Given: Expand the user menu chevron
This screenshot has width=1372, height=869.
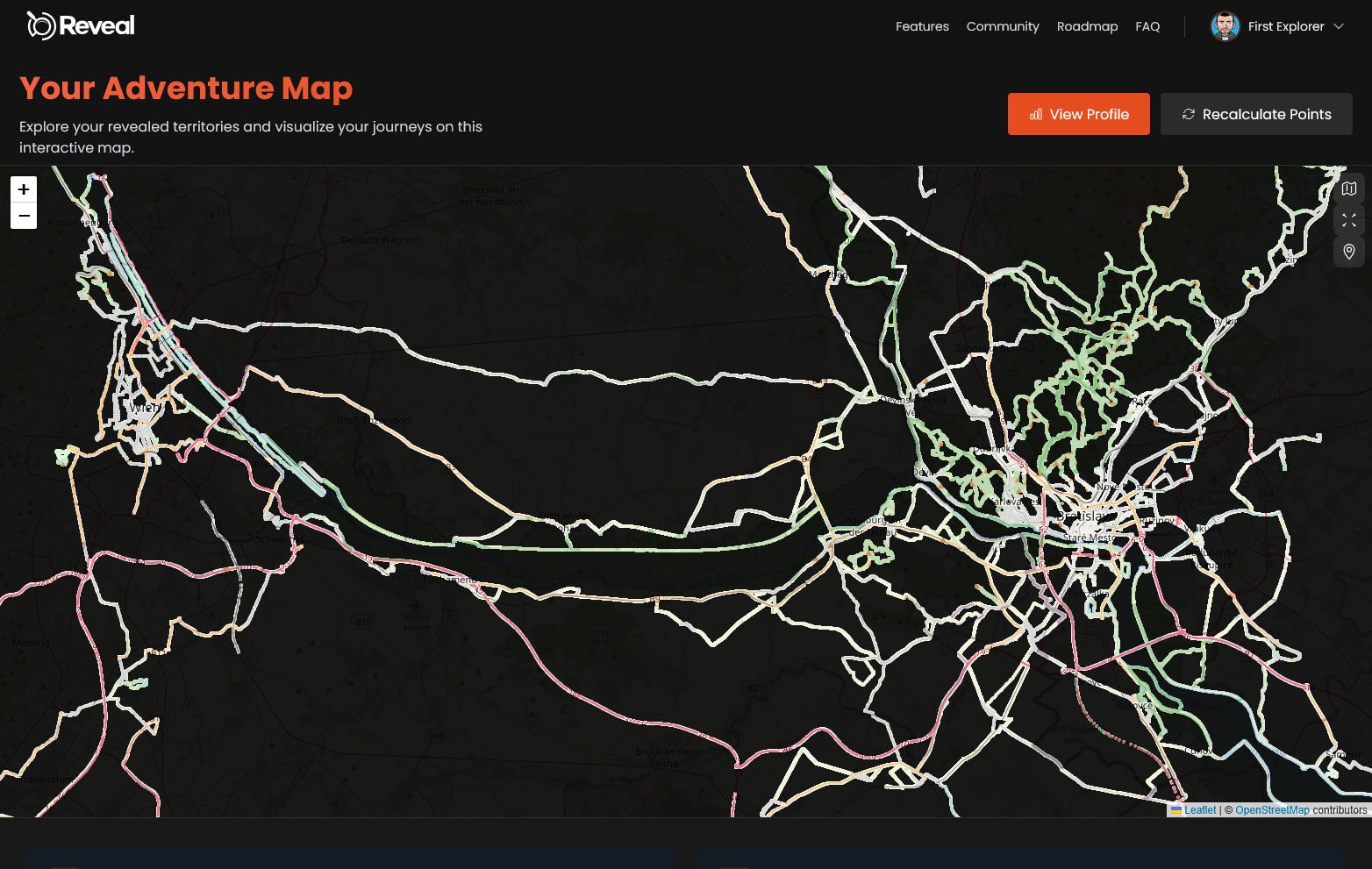Looking at the screenshot, I should 1339,27.
